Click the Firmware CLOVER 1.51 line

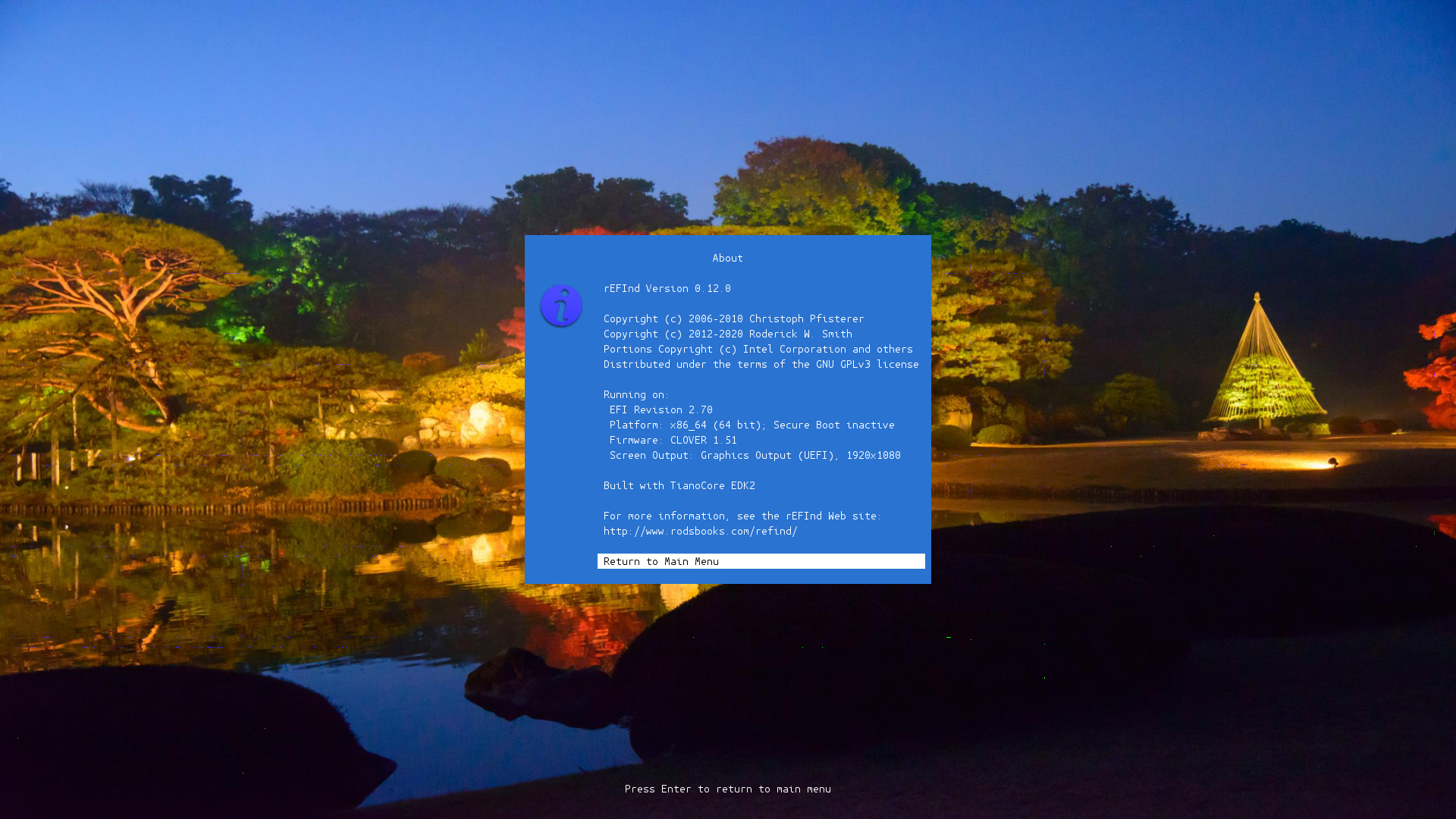[673, 440]
